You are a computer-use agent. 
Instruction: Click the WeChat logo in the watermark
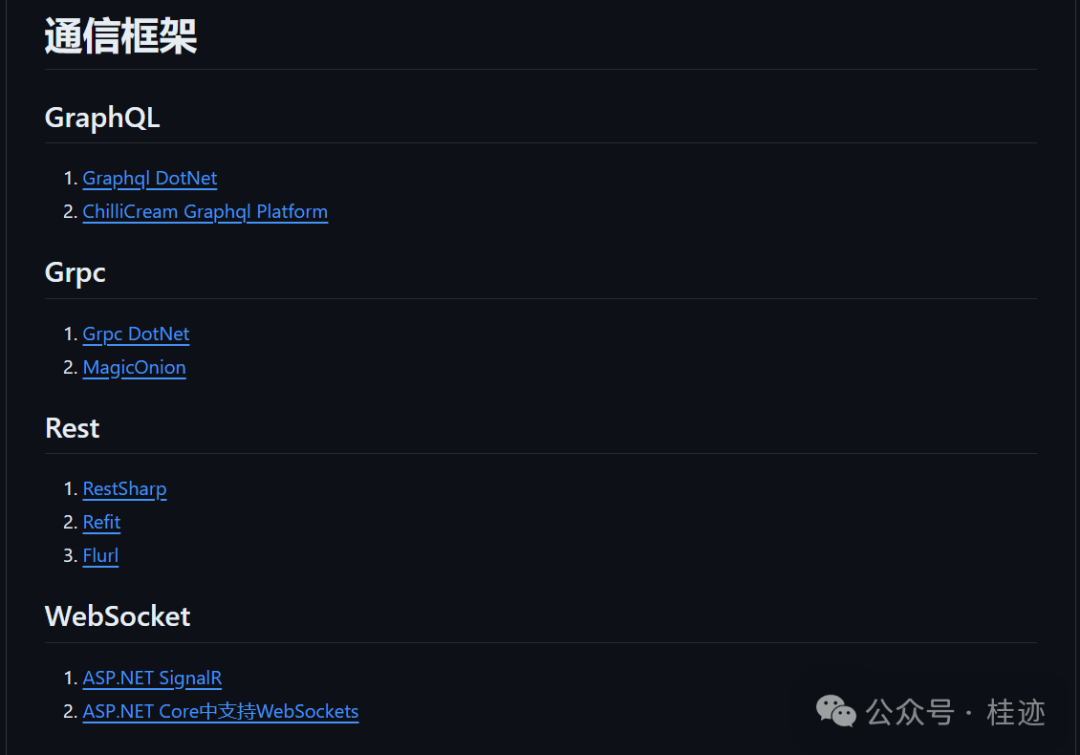(836, 711)
